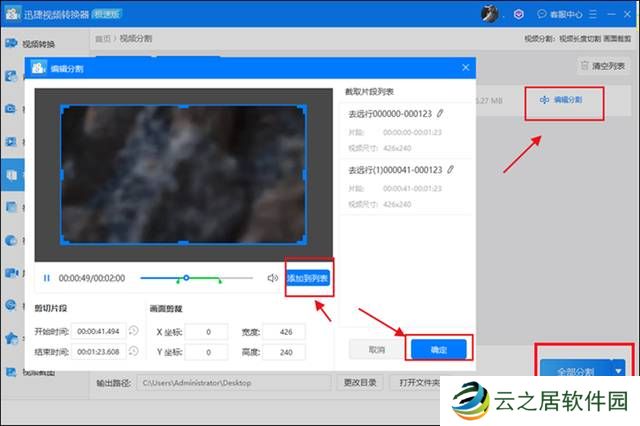Confirm with the 确定 button
The image size is (640, 426).
438,349
